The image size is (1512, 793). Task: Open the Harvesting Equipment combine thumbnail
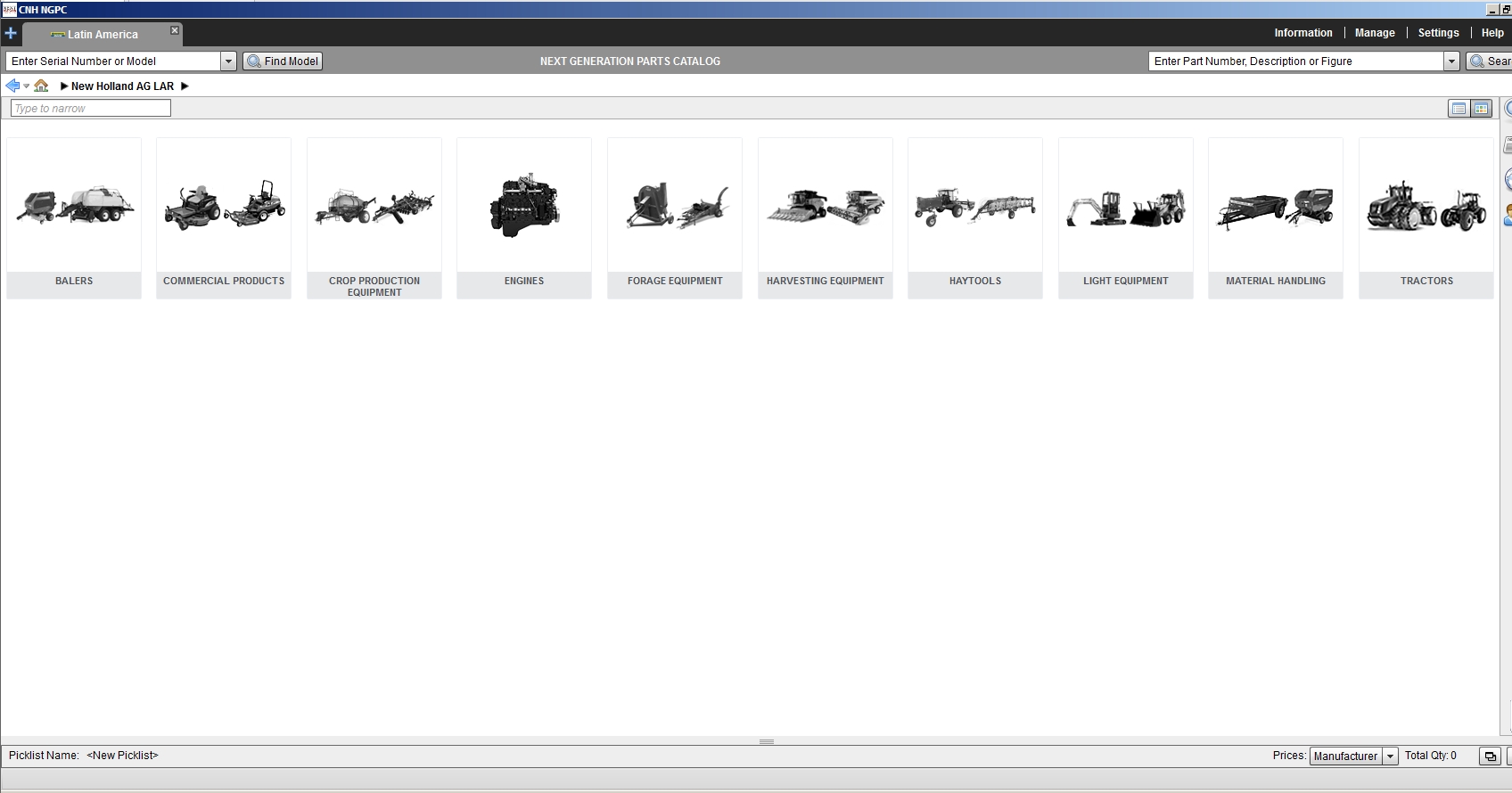[x=826, y=205]
